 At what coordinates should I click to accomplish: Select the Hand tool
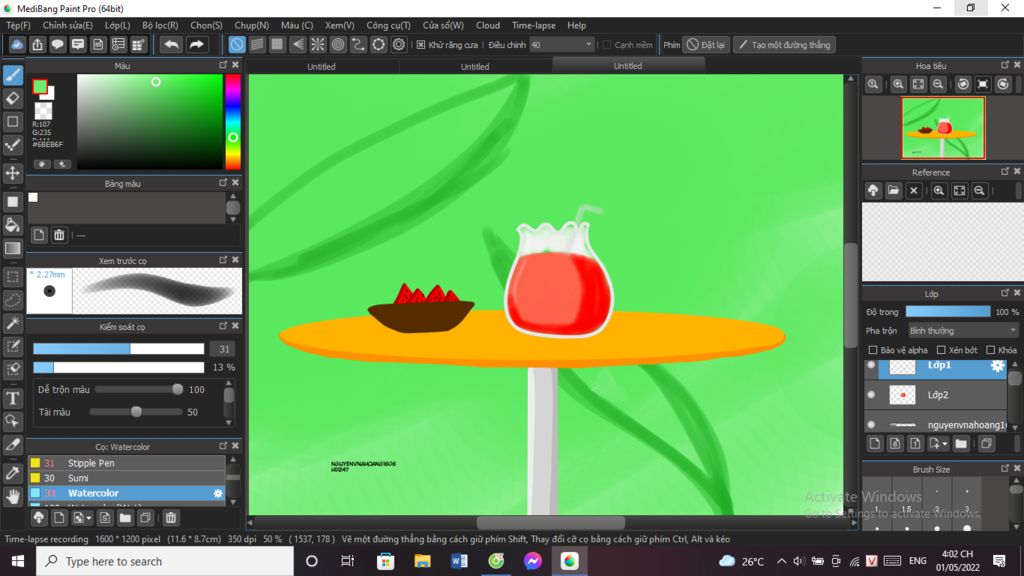click(12, 496)
